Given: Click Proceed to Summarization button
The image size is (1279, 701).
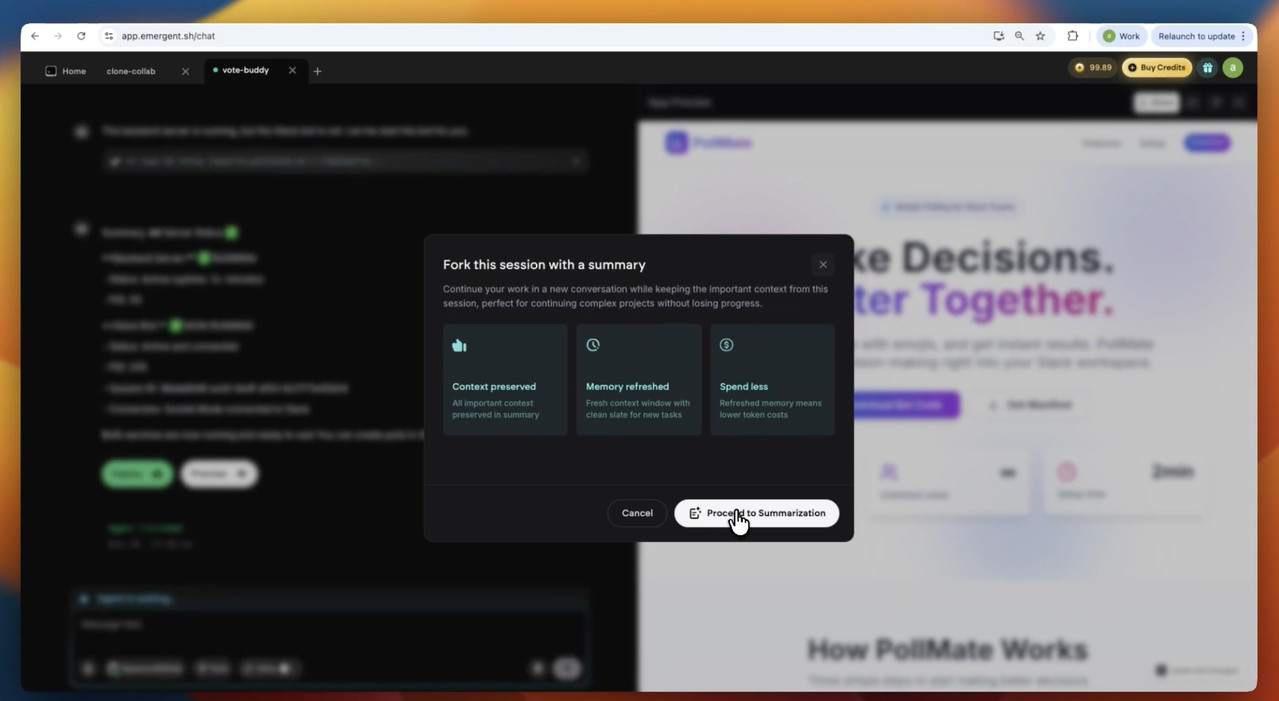Looking at the screenshot, I should pyautogui.click(x=756, y=513).
